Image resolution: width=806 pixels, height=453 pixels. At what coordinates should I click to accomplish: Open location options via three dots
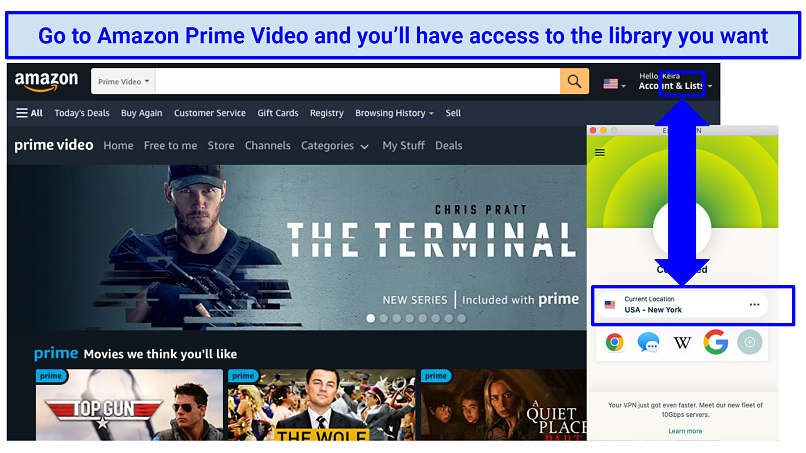[754, 304]
